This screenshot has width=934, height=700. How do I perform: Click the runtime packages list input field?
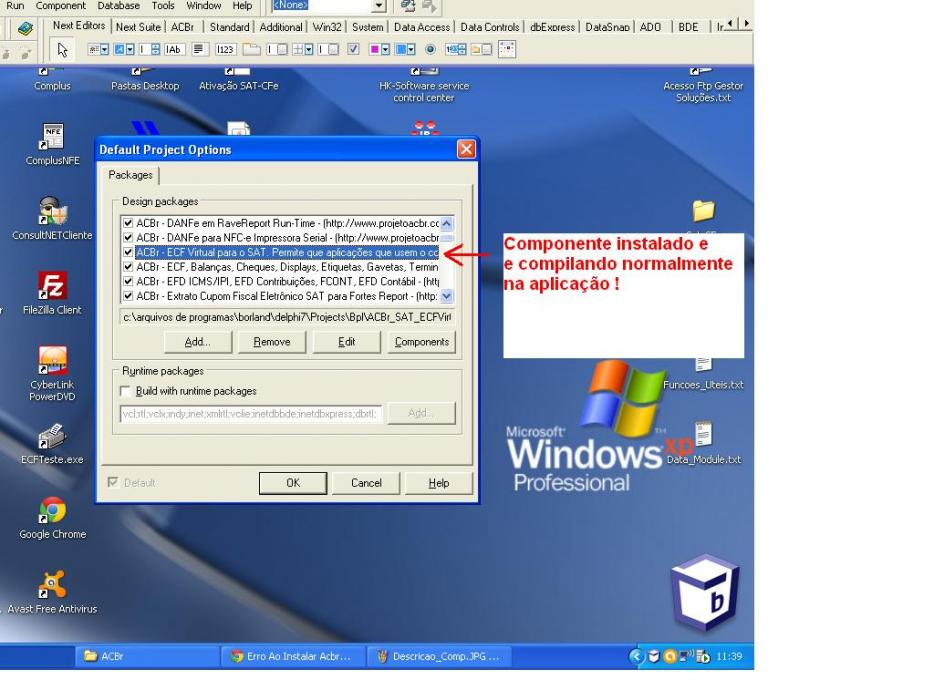click(251, 413)
